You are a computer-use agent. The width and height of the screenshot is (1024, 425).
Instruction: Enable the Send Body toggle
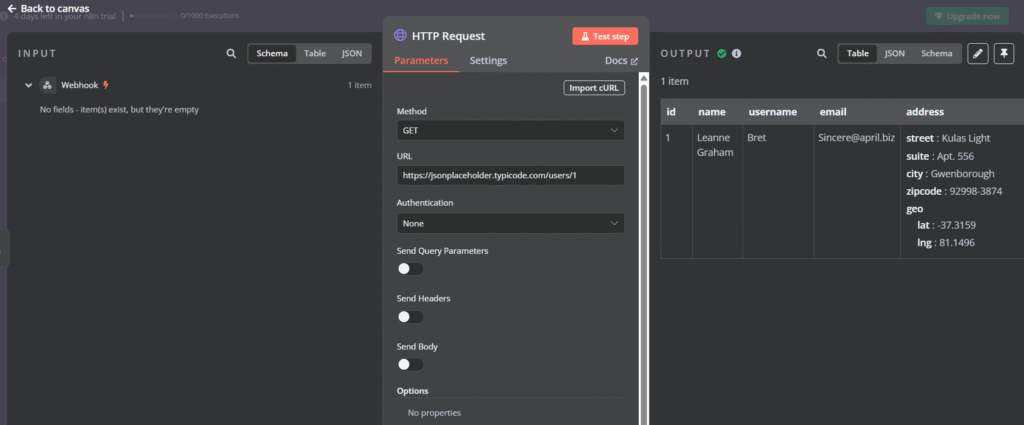(410, 364)
